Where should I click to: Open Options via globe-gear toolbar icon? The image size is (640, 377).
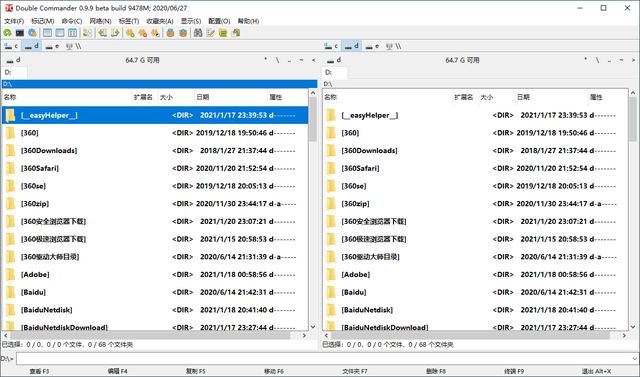pos(32,33)
